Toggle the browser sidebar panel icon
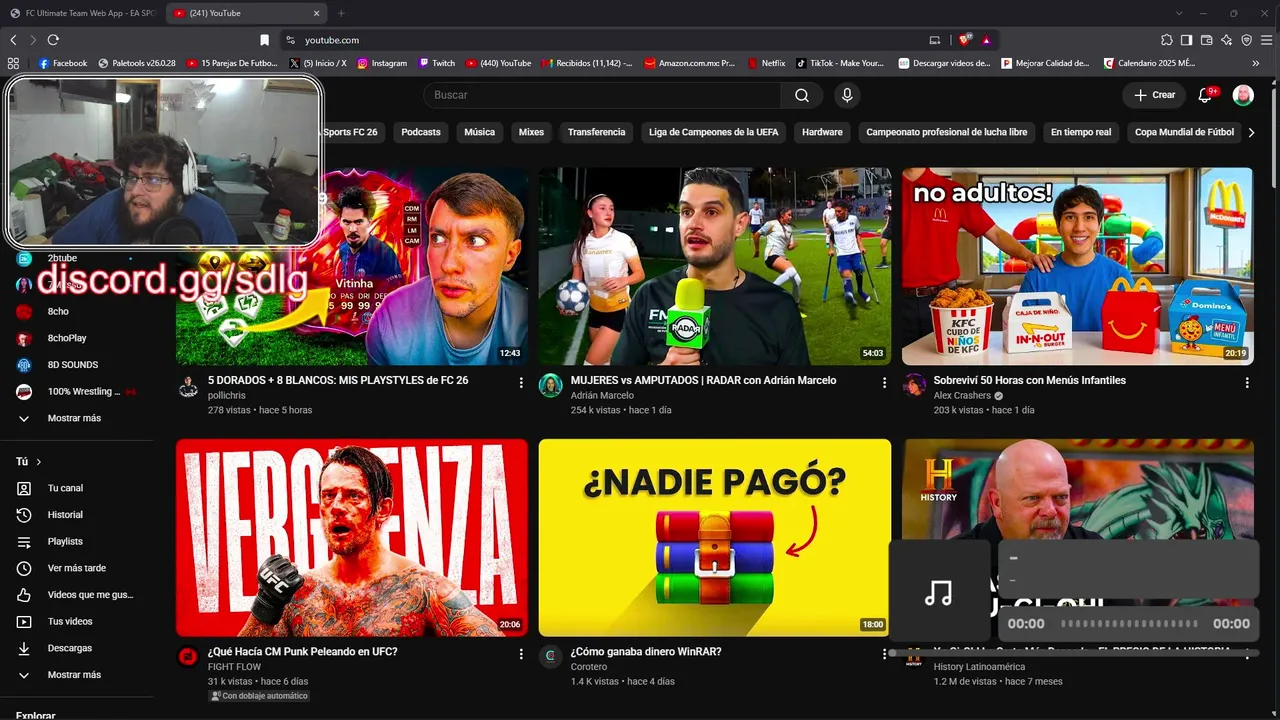This screenshot has height=720, width=1280. coord(1186,40)
